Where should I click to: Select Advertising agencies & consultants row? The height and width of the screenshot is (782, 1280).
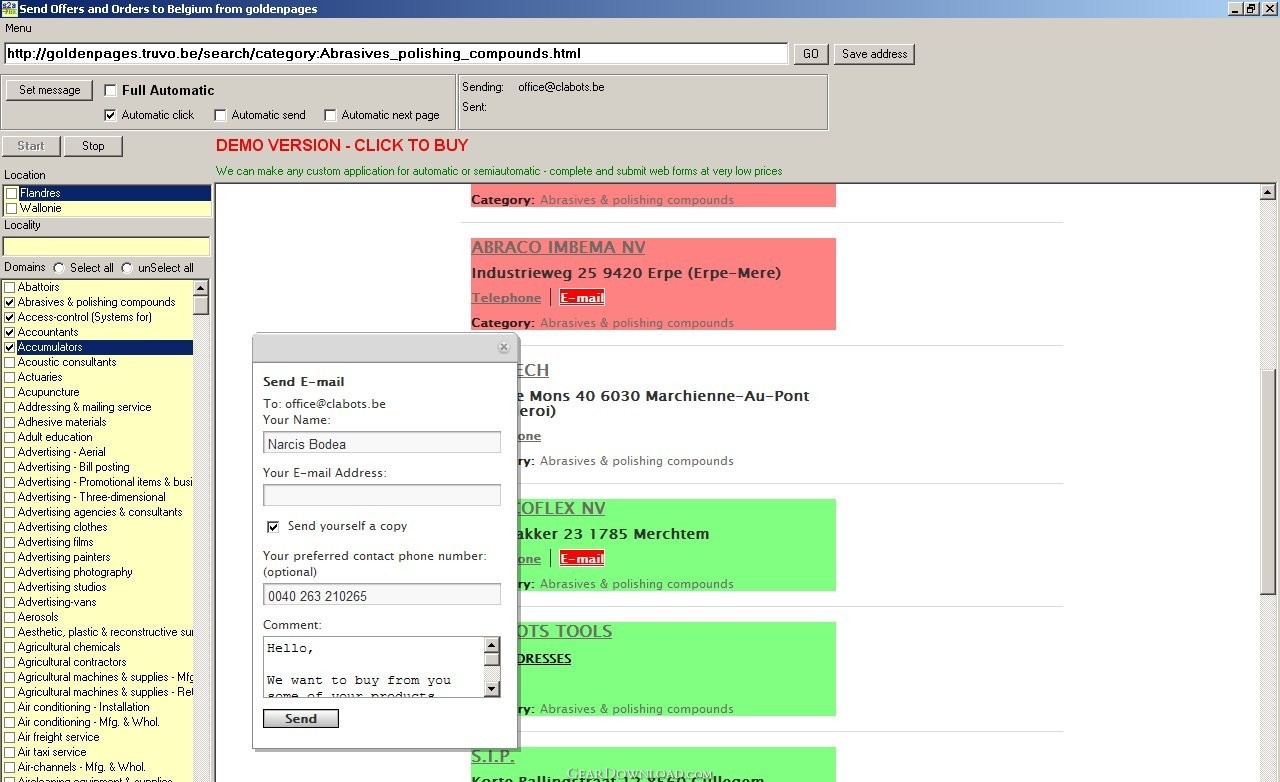click(x=98, y=512)
